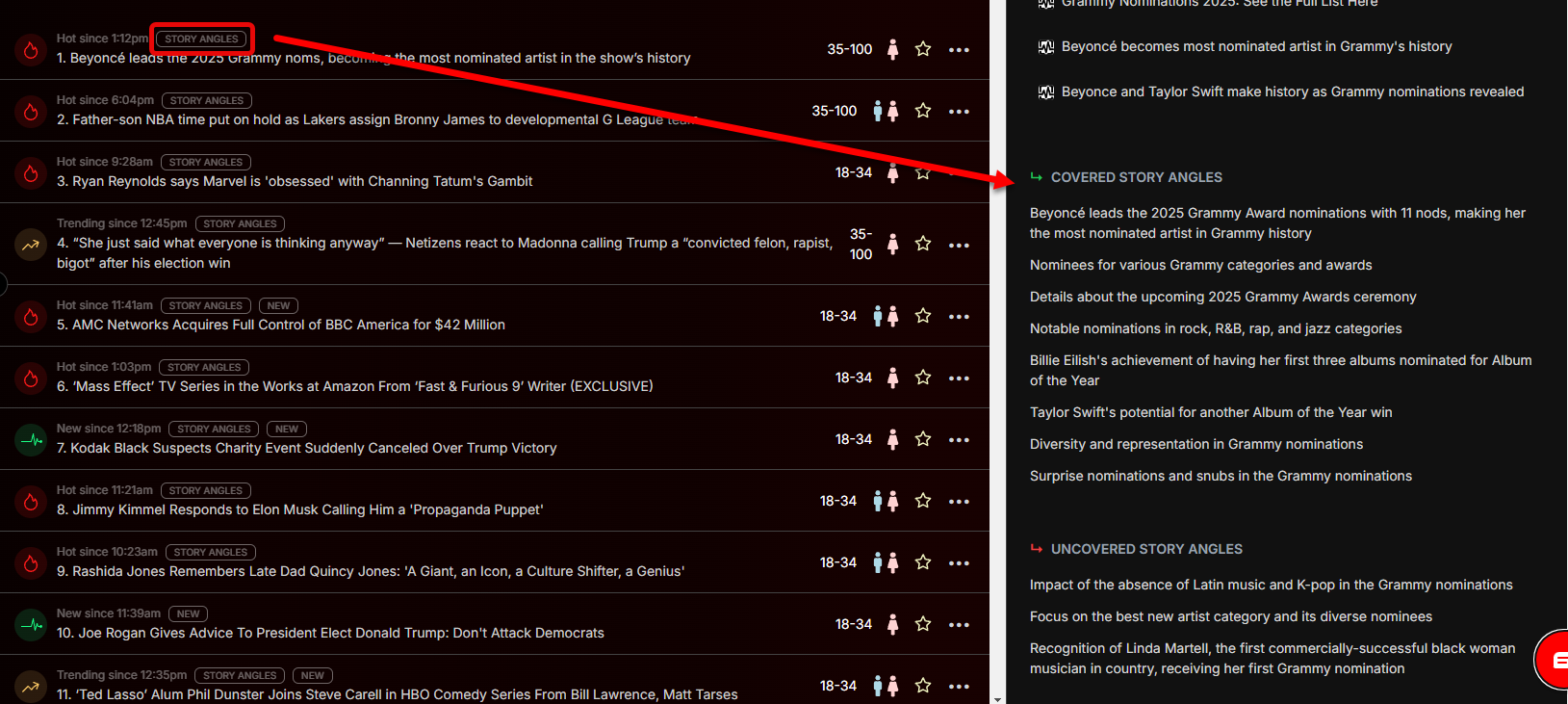Screen dimensions: 1568x704
Task: Open Story Angles for the Bronny James story
Action: click(206, 100)
